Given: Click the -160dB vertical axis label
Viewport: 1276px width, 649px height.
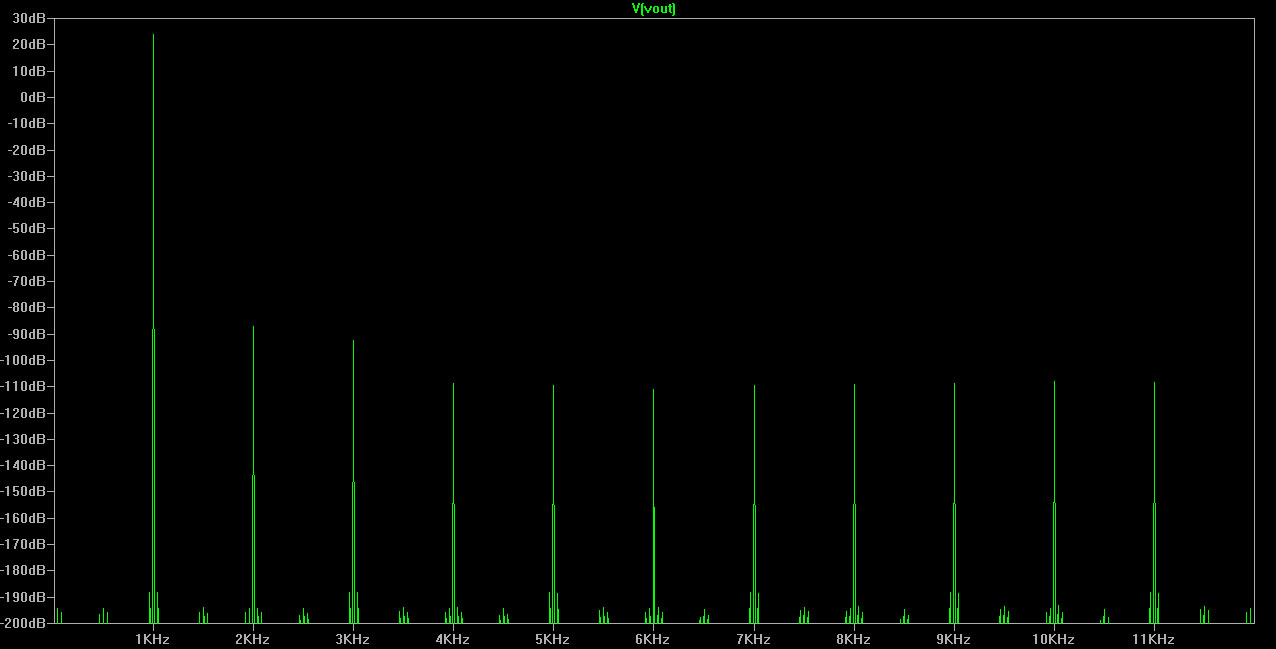Looking at the screenshot, I should click(x=24, y=518).
